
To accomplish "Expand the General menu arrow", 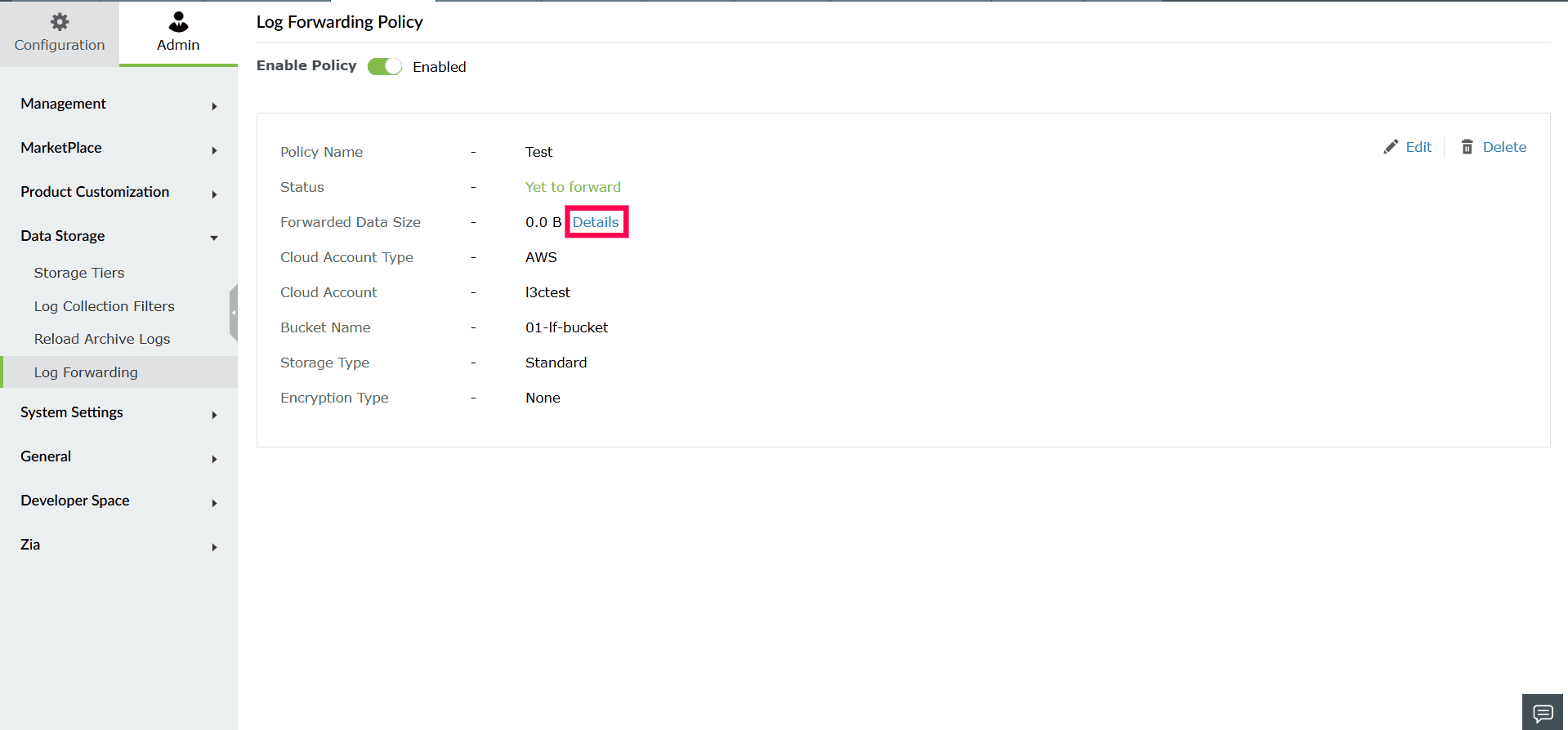I will click(x=214, y=459).
